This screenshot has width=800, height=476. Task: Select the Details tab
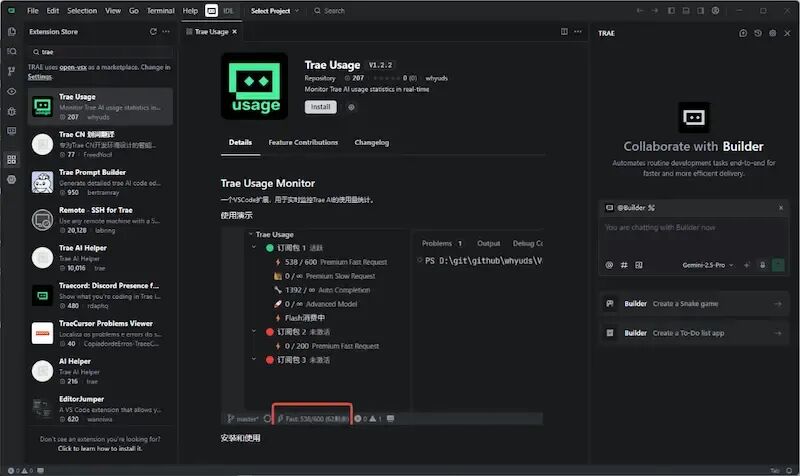[x=240, y=142]
